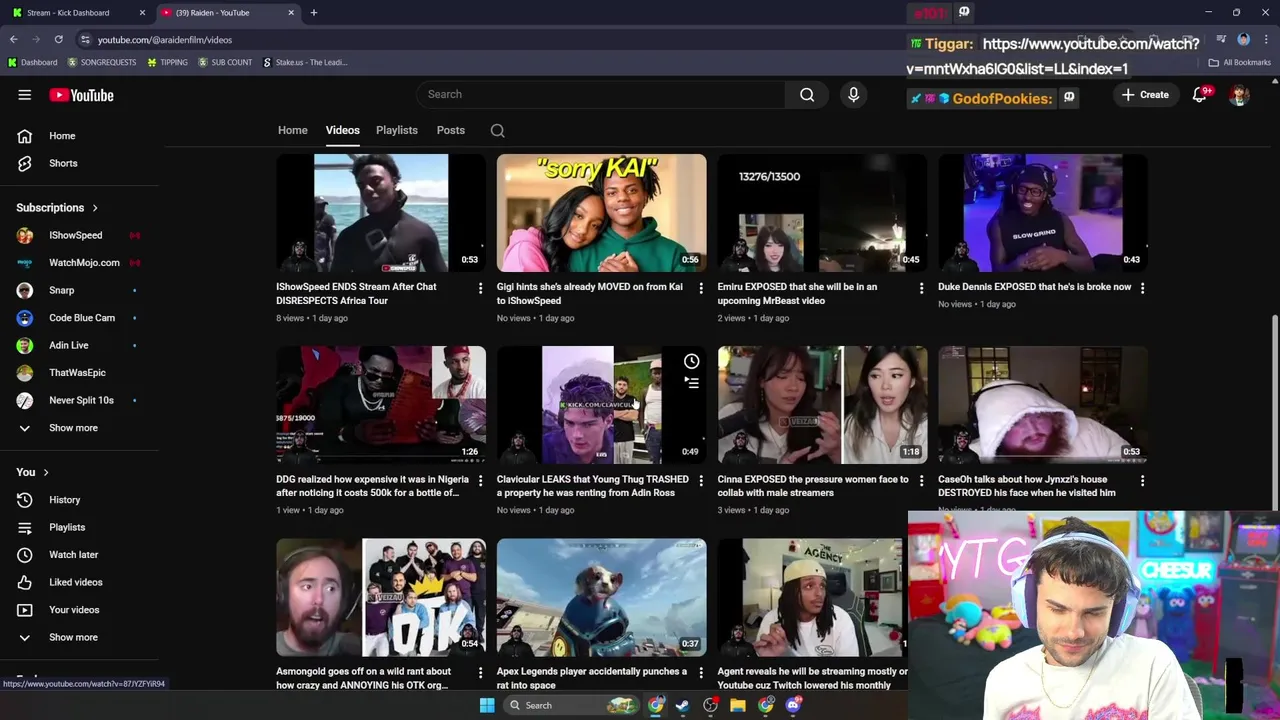Add Clavicular video to Watch later
The height and width of the screenshot is (720, 1280).
(691, 361)
